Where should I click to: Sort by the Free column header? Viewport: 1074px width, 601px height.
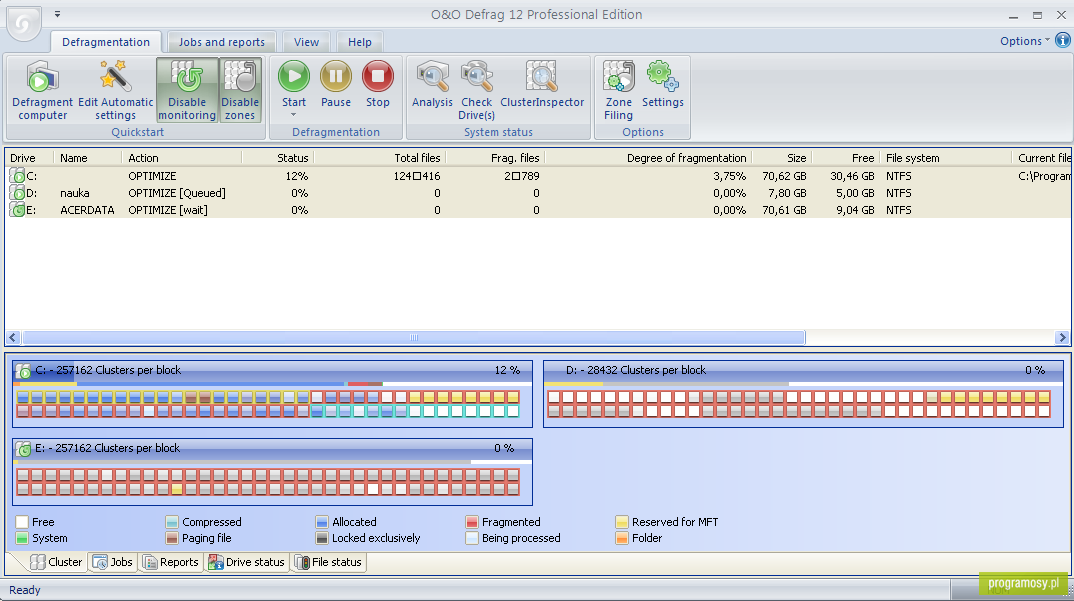[846, 158]
